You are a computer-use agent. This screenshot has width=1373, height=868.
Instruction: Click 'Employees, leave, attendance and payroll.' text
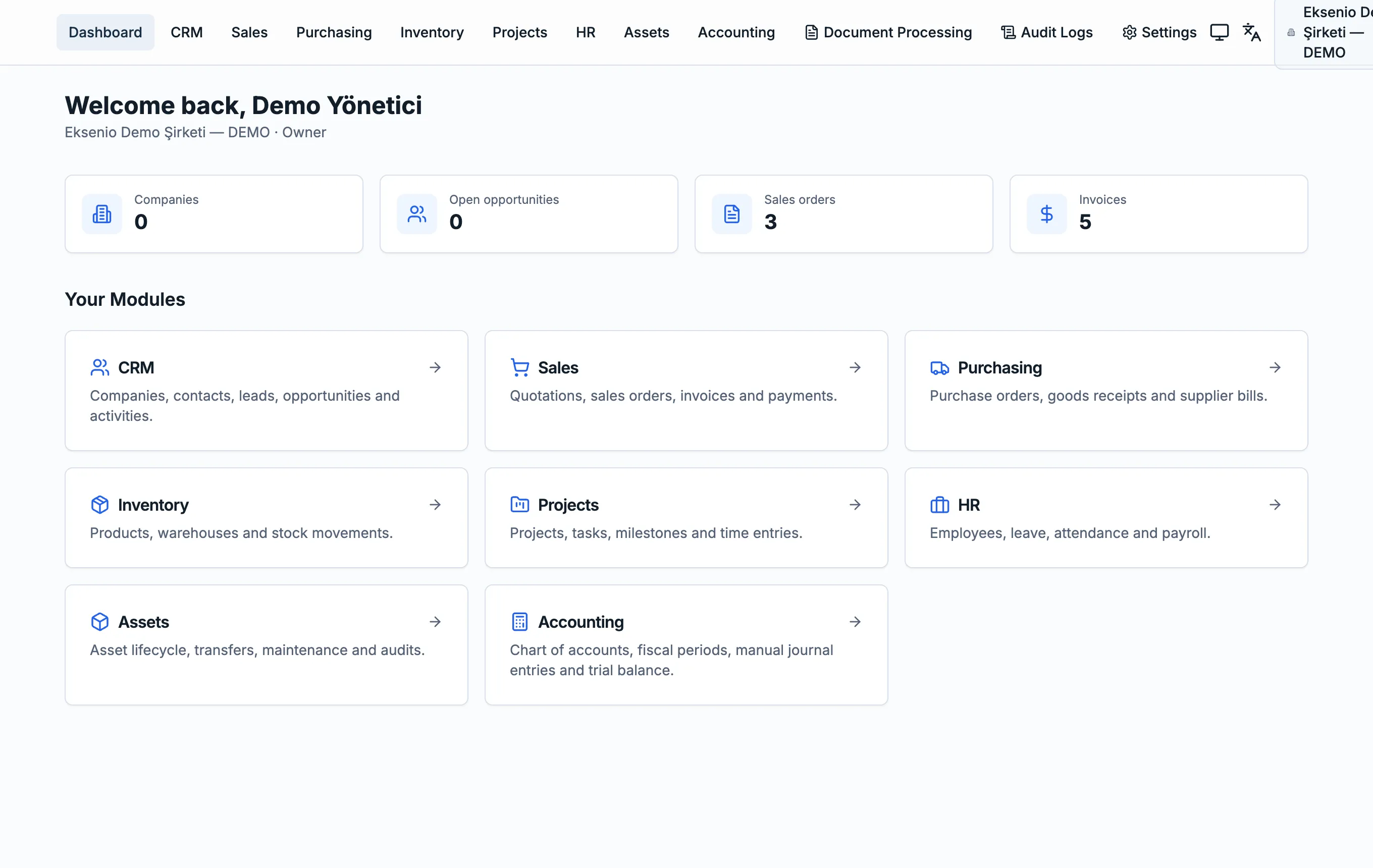1070,533
